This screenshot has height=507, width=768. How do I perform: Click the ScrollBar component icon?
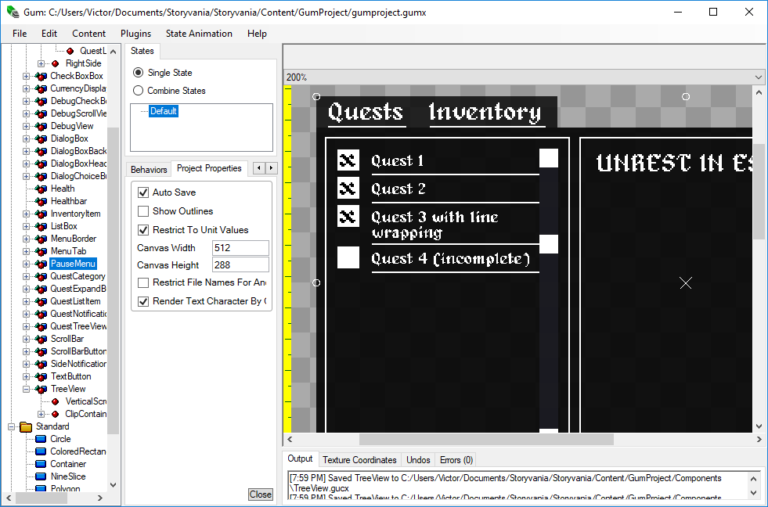[x=41, y=339]
